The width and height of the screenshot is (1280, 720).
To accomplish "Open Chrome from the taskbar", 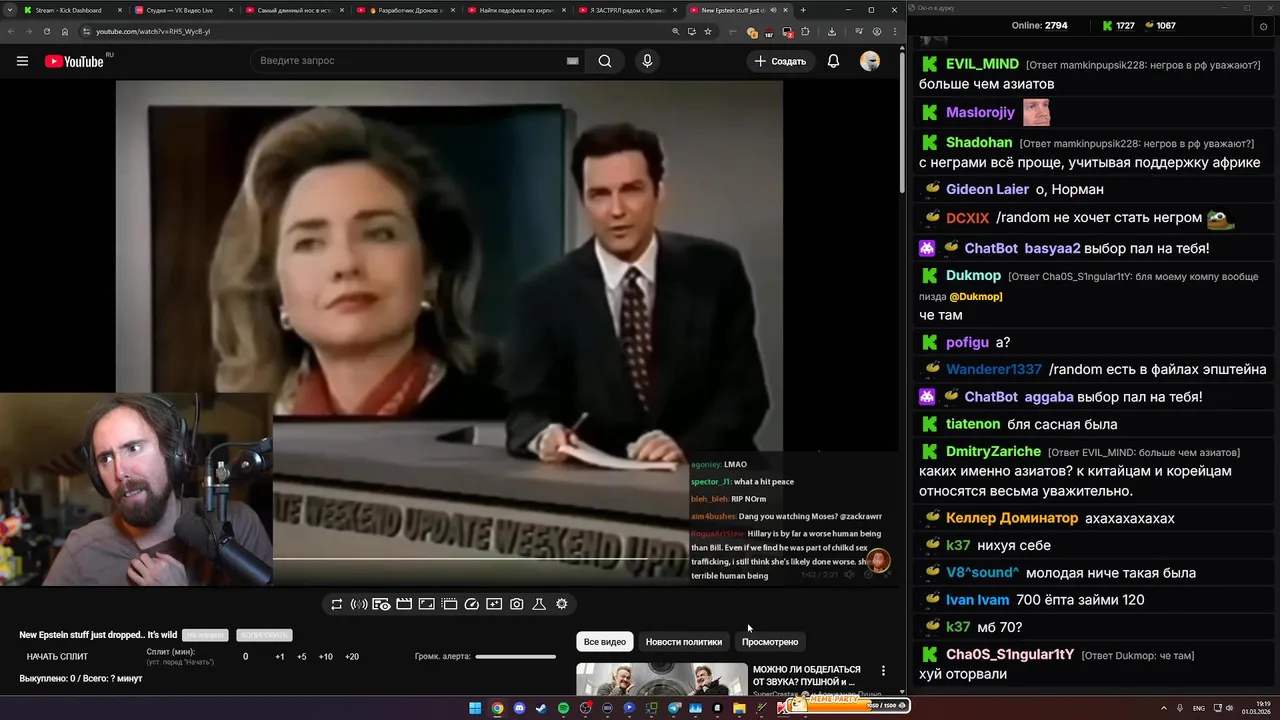I will [x=497, y=708].
